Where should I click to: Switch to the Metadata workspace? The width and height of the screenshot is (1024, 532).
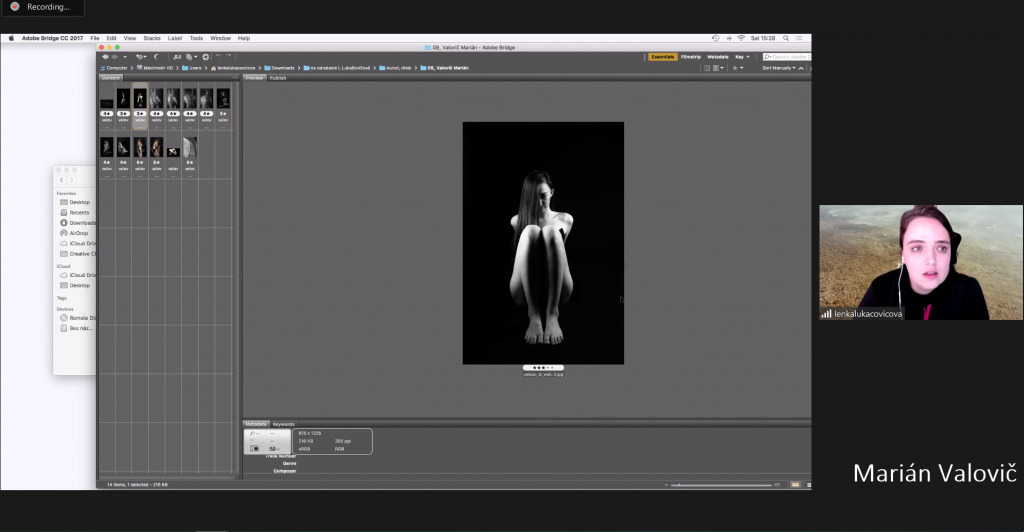tap(718, 57)
